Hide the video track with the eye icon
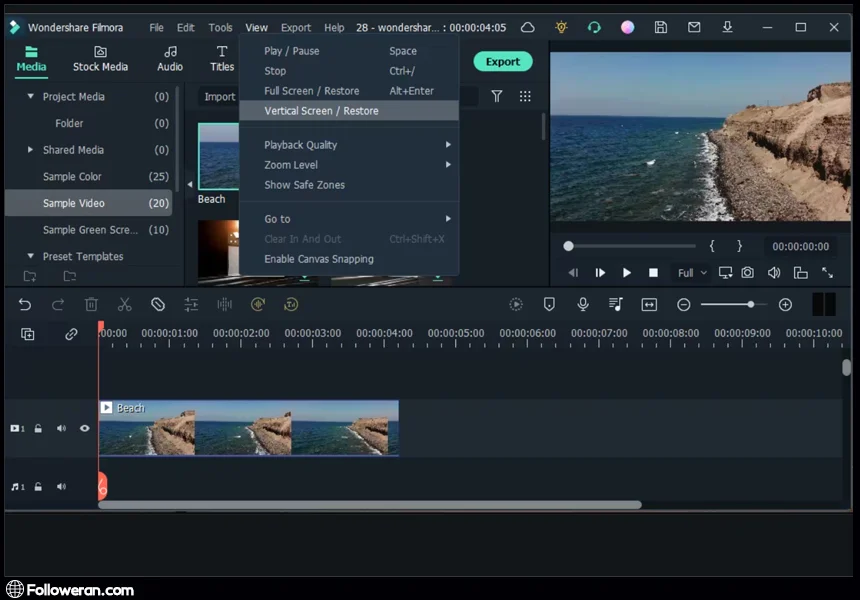The height and width of the screenshot is (600, 860). tap(85, 429)
